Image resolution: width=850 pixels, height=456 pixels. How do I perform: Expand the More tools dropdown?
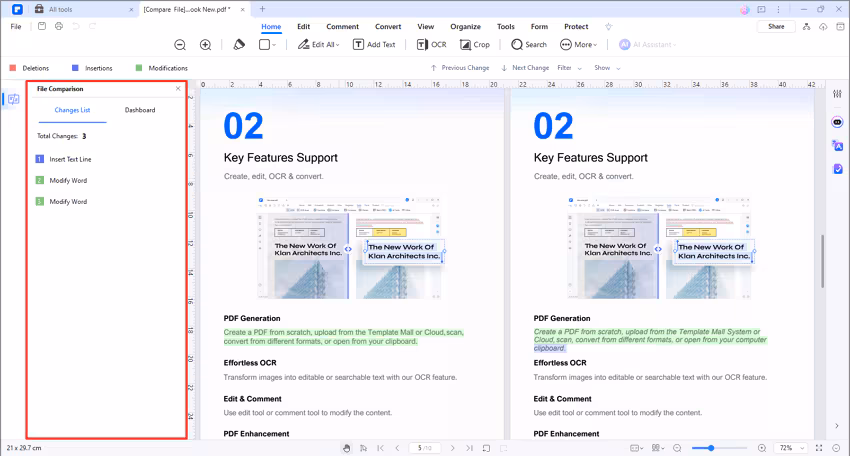(x=579, y=45)
